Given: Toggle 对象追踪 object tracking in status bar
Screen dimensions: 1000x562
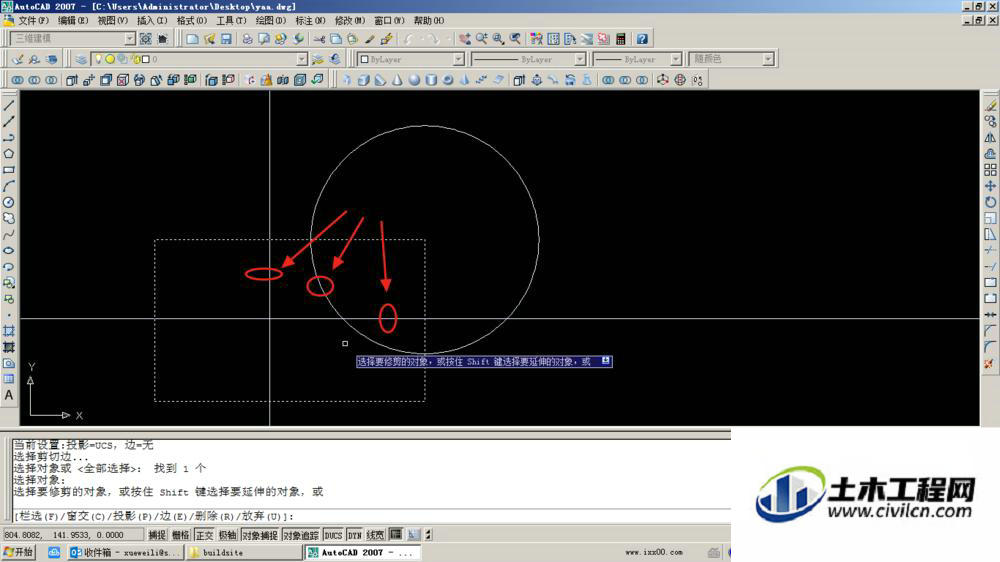Looking at the screenshot, I should click(x=300, y=535).
